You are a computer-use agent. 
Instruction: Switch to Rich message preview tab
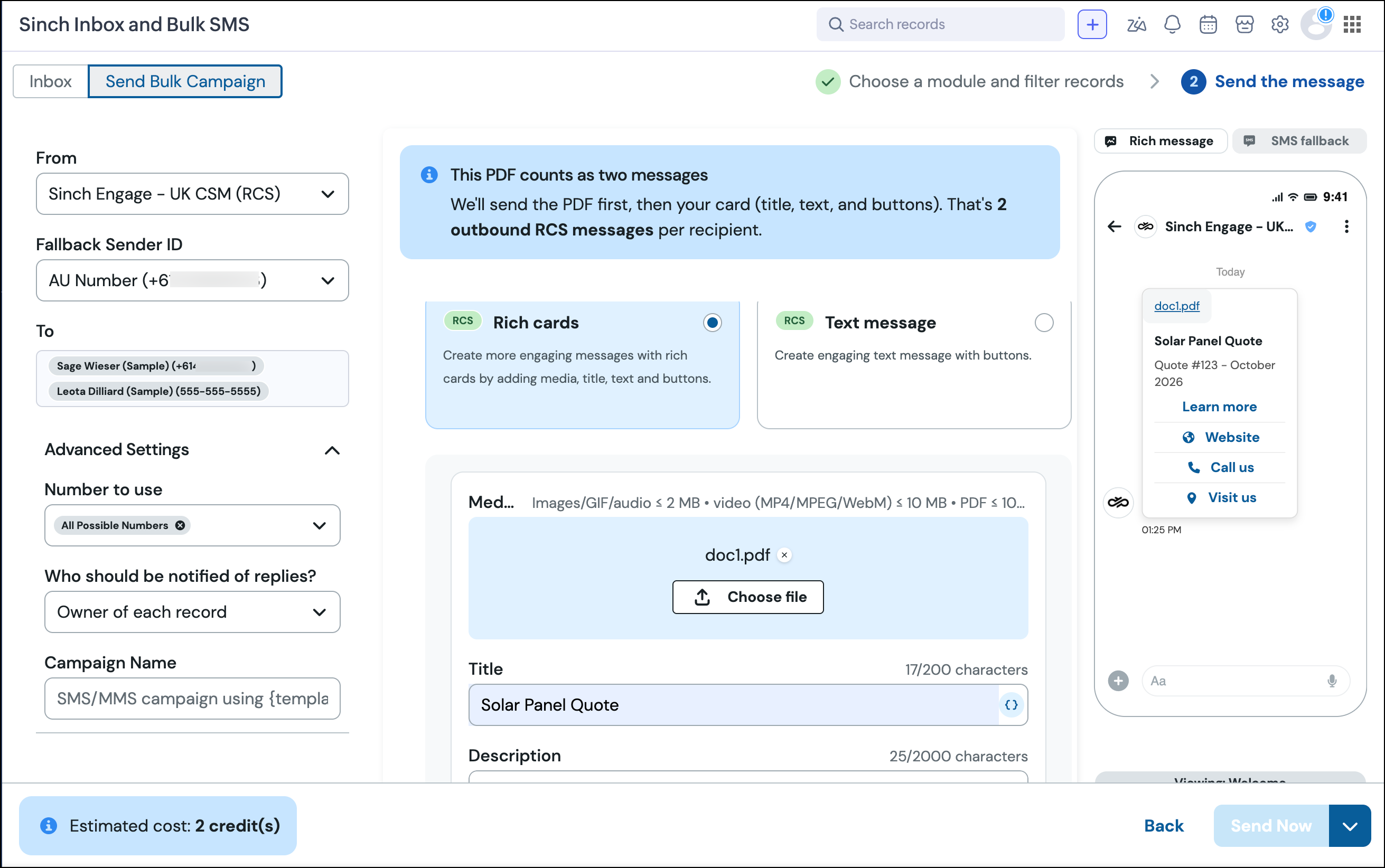(1160, 140)
